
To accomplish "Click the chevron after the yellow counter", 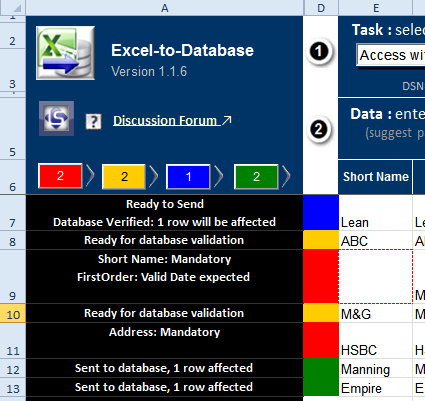I will pyautogui.click(x=153, y=176).
